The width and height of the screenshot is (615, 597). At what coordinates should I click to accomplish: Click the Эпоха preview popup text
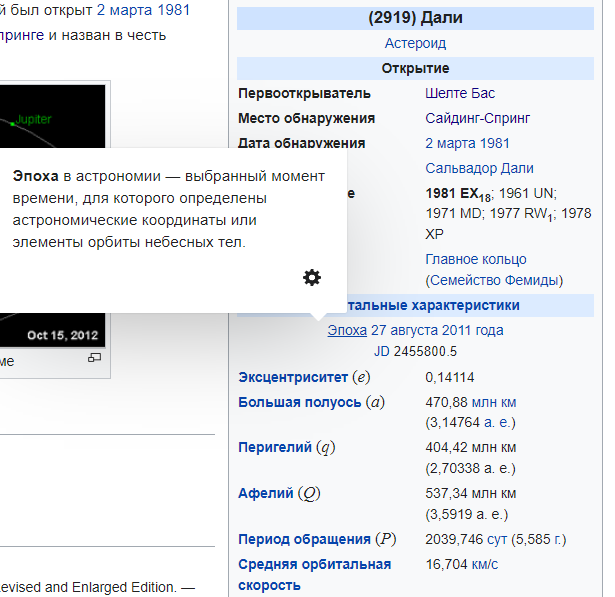coord(168,209)
